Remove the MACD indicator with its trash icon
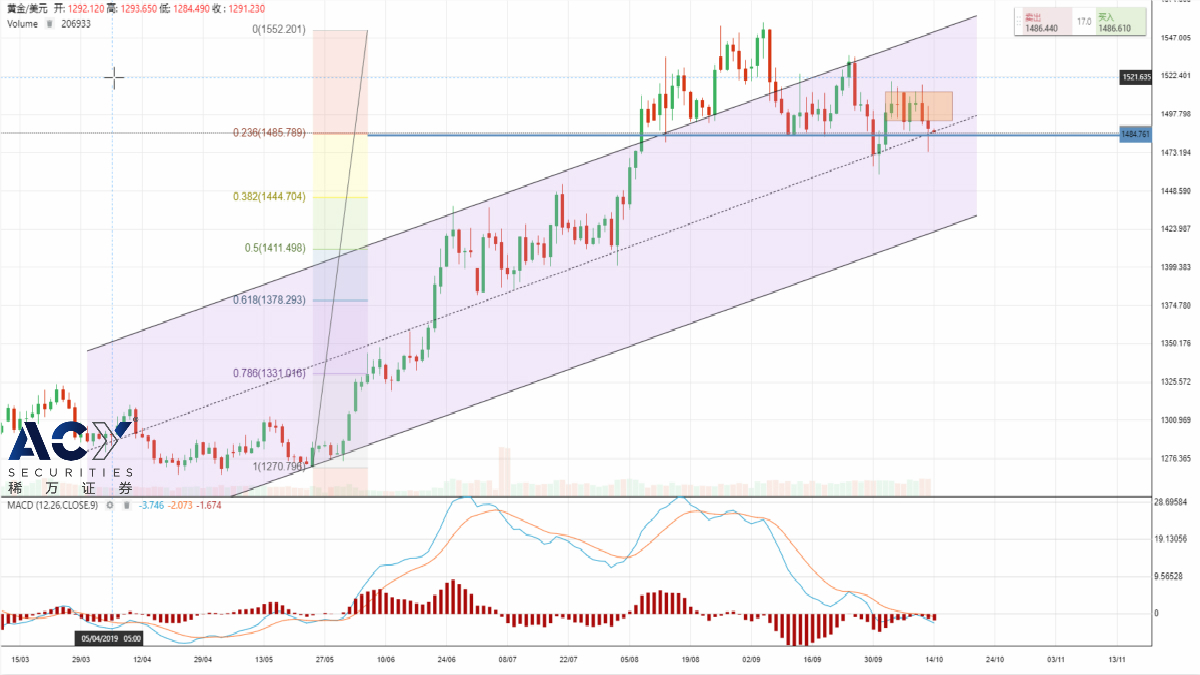Viewport: 1200px width, 675px height. 125,505
